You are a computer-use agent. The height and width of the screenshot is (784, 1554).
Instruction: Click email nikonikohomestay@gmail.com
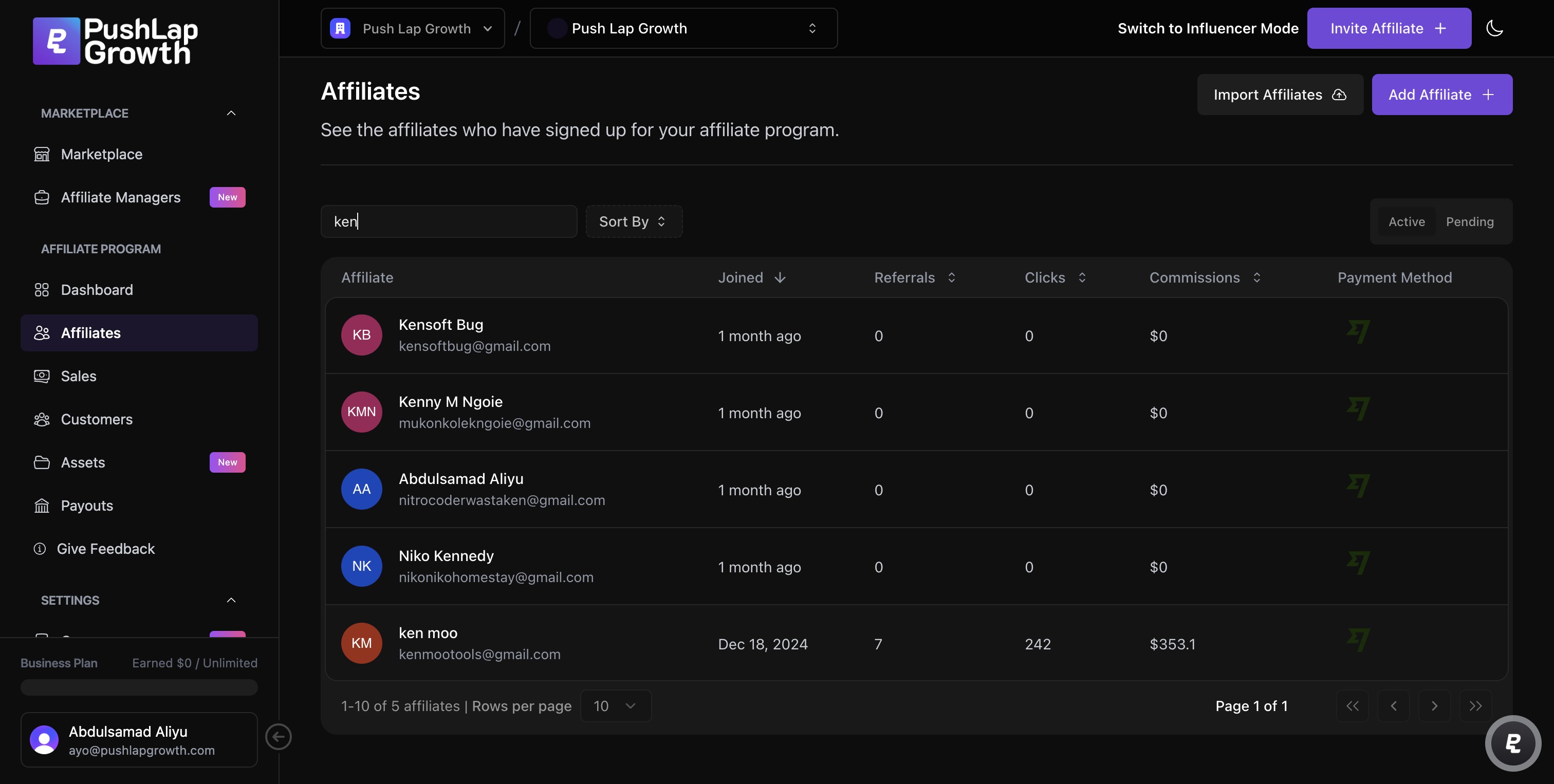click(496, 577)
